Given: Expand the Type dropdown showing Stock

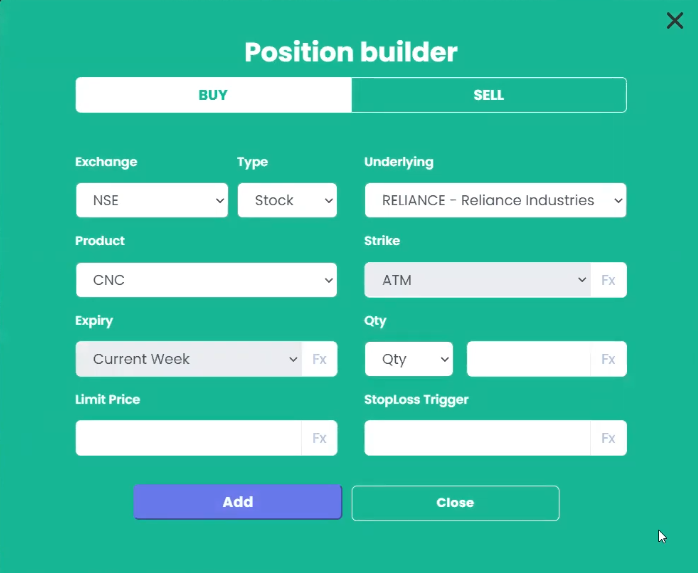Looking at the screenshot, I should 287,200.
